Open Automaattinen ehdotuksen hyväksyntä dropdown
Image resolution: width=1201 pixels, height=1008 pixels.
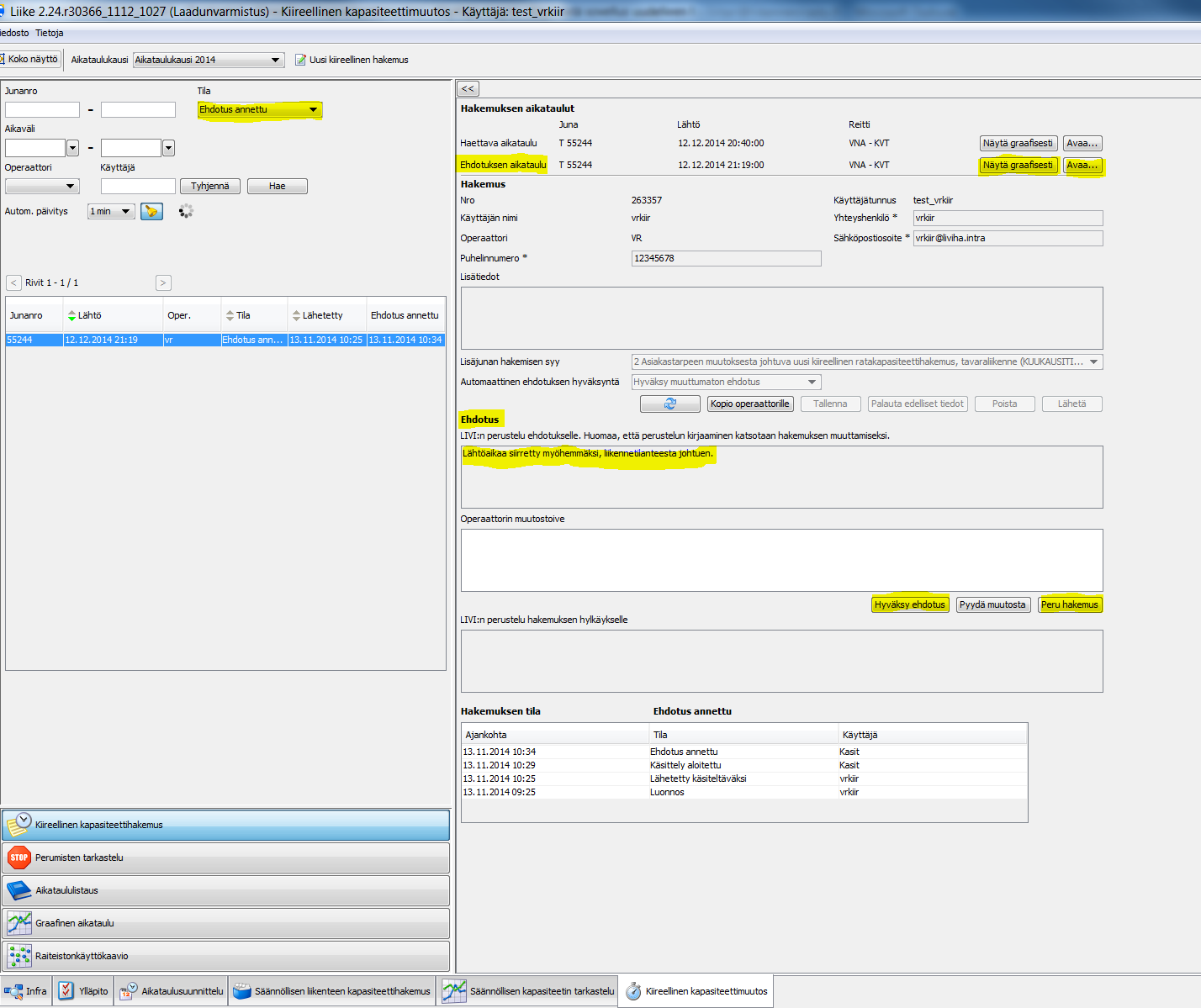(x=726, y=382)
